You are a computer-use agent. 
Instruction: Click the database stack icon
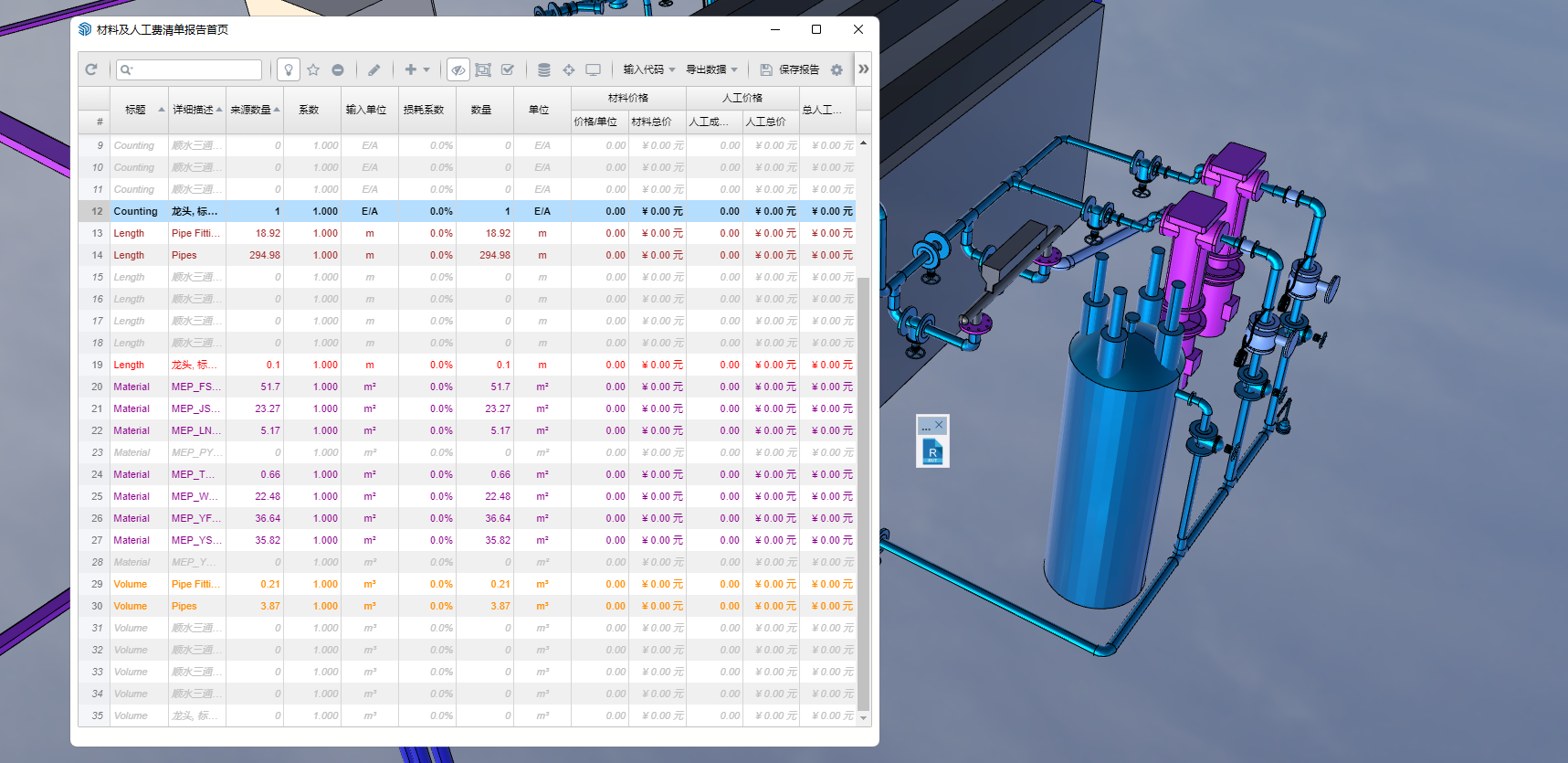pyautogui.click(x=544, y=69)
